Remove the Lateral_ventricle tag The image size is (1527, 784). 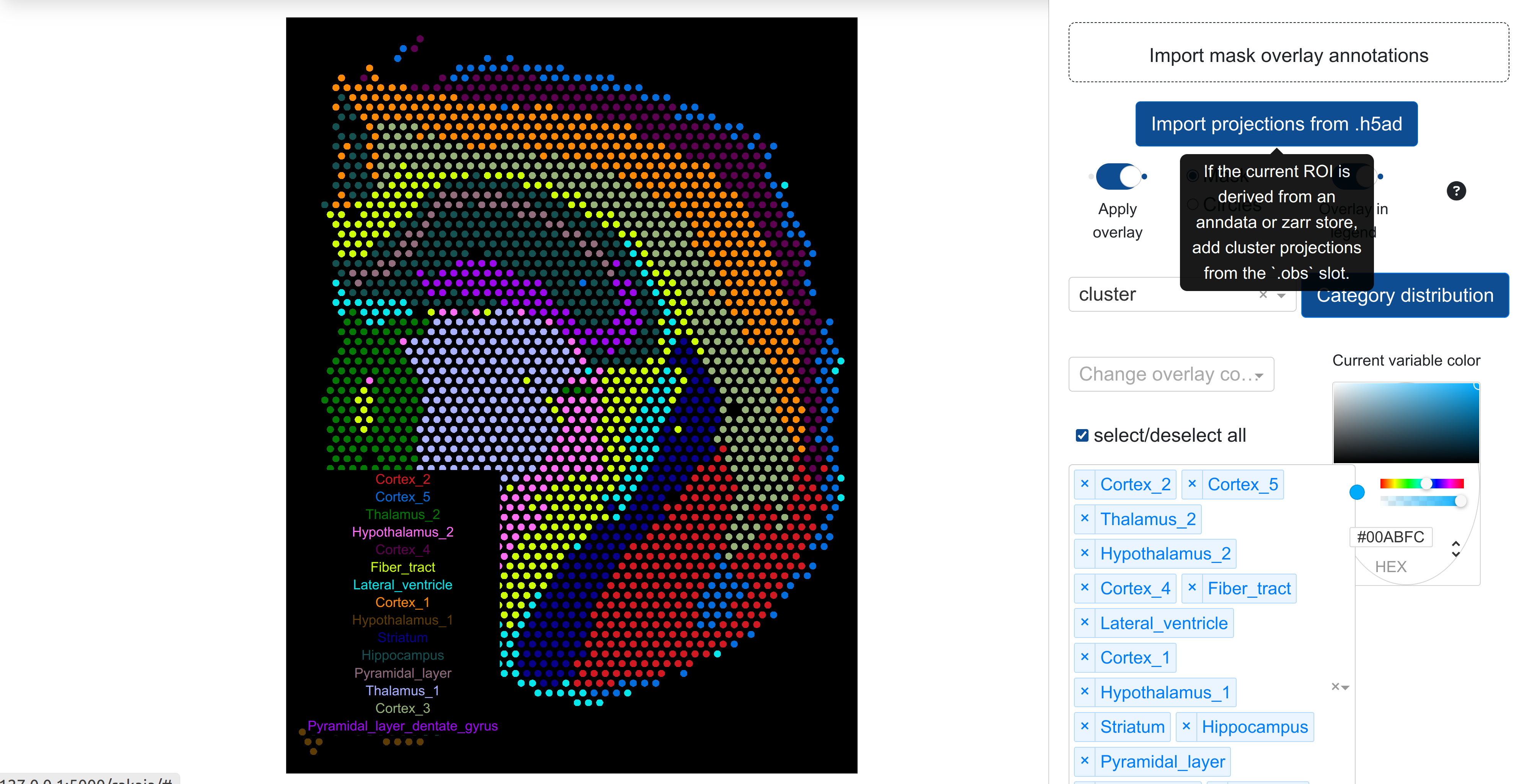1085,623
